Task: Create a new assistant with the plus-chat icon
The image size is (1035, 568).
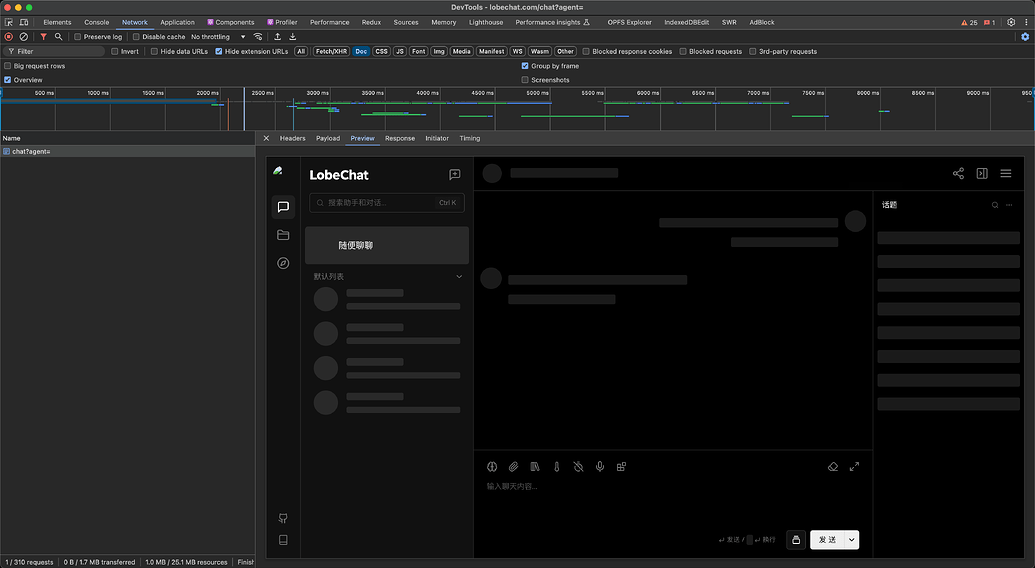Action: 455,175
